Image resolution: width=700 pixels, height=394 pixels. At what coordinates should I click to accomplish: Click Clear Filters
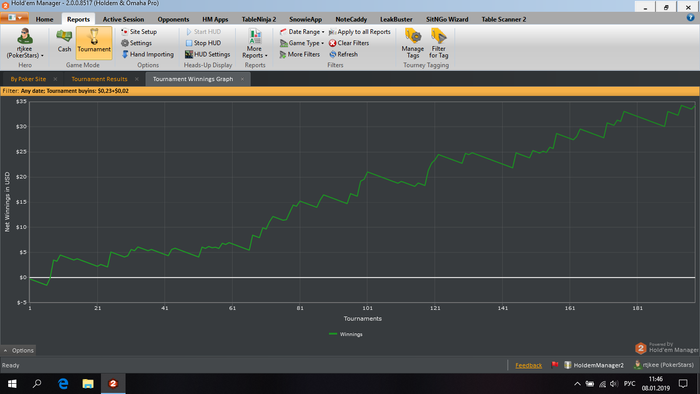click(x=349, y=43)
